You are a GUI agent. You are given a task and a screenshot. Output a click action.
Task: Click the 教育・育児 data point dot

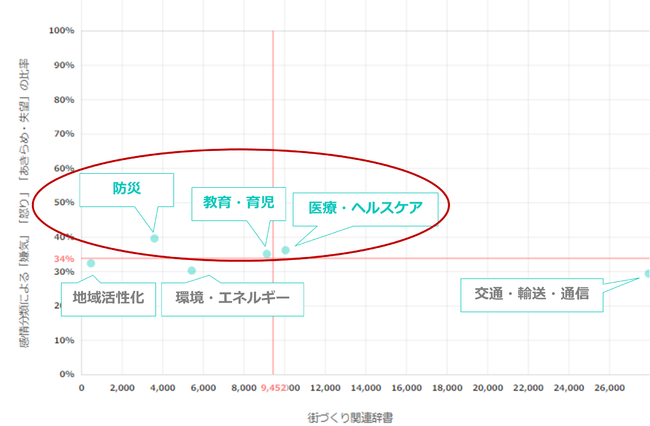coord(266,254)
